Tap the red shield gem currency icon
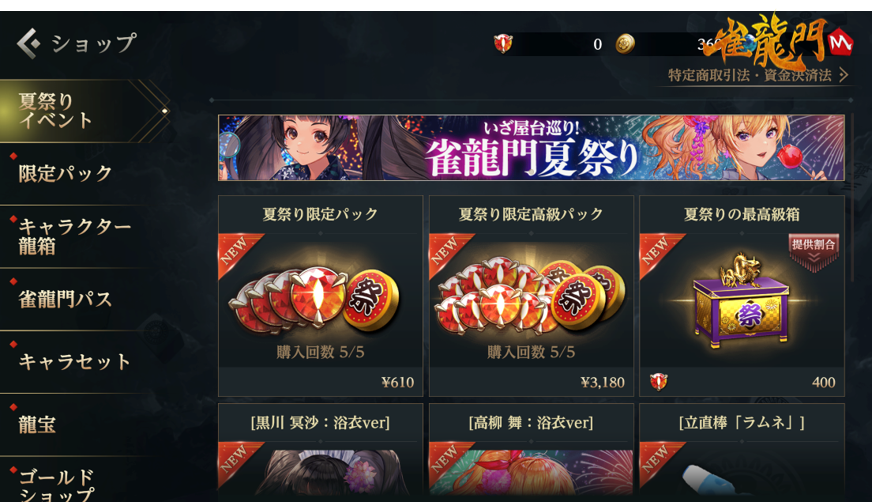The width and height of the screenshot is (872, 502). [503, 43]
